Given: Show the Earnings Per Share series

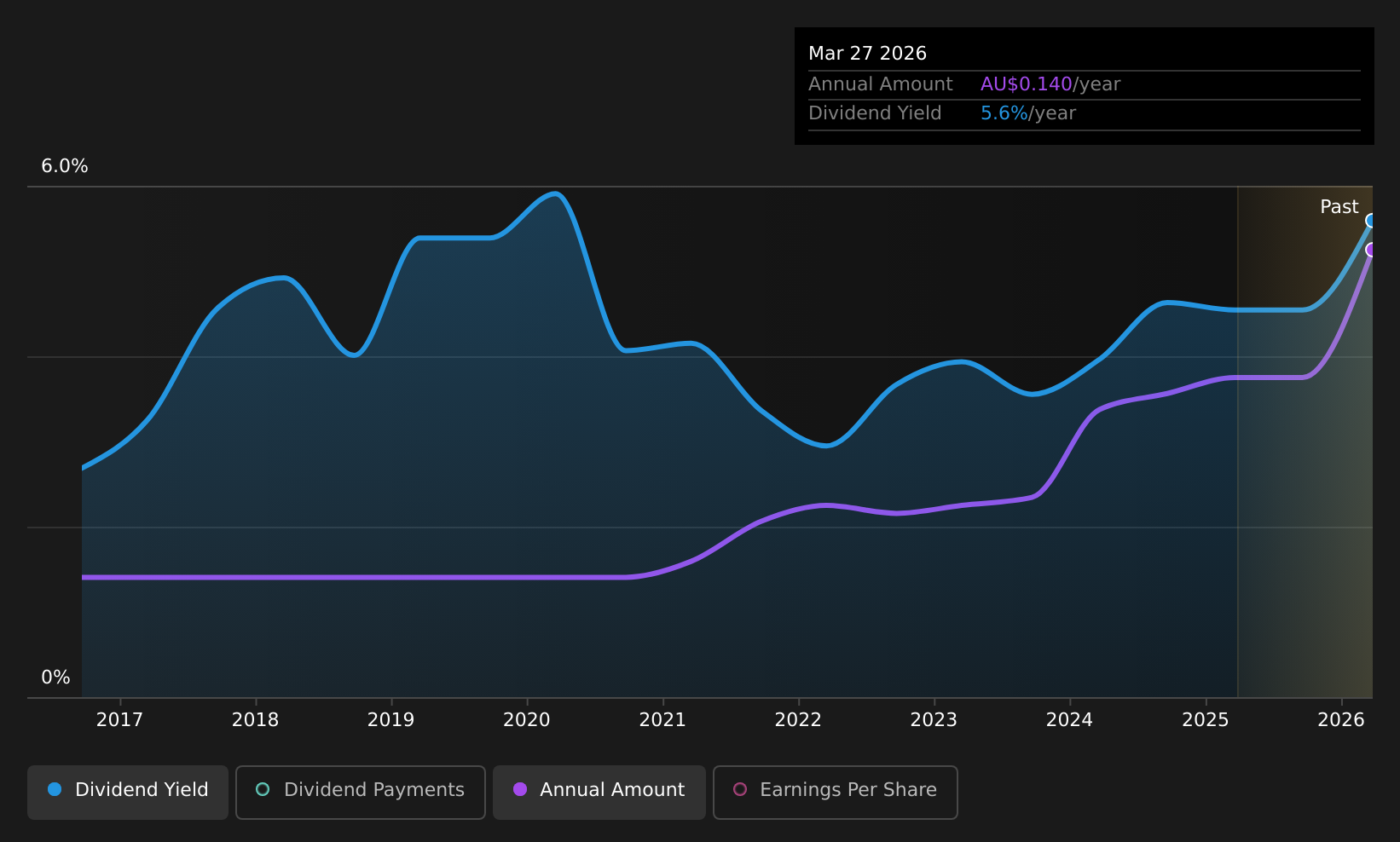Looking at the screenshot, I should tap(836, 792).
